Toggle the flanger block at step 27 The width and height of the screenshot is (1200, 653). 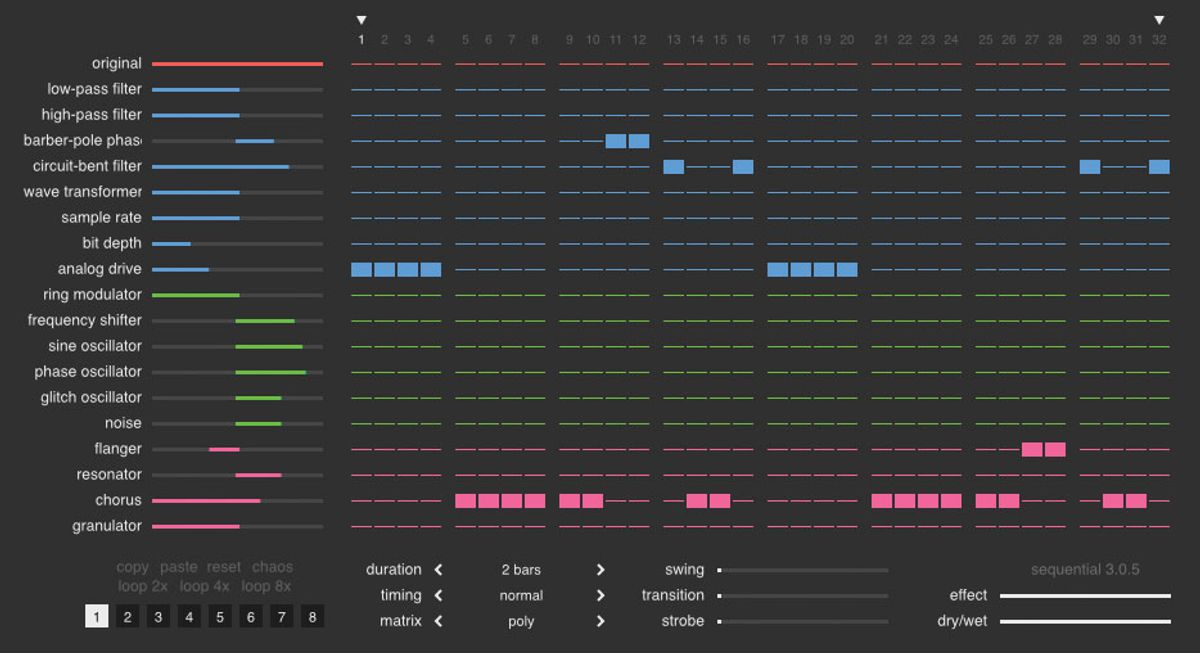tap(1032, 449)
